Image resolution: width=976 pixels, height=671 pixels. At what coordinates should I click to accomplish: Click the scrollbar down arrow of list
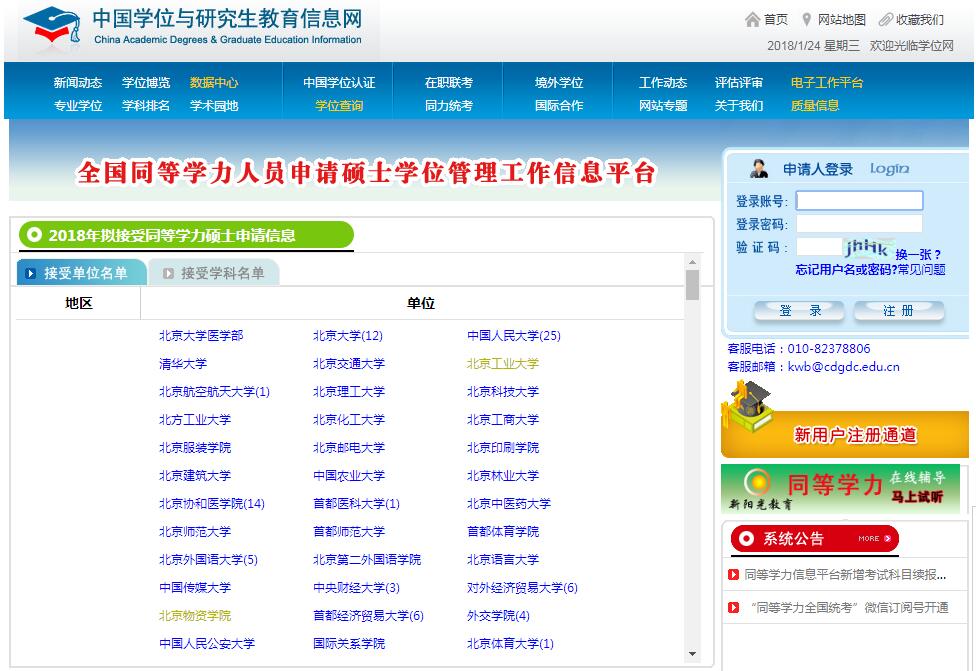pyautogui.click(x=692, y=655)
